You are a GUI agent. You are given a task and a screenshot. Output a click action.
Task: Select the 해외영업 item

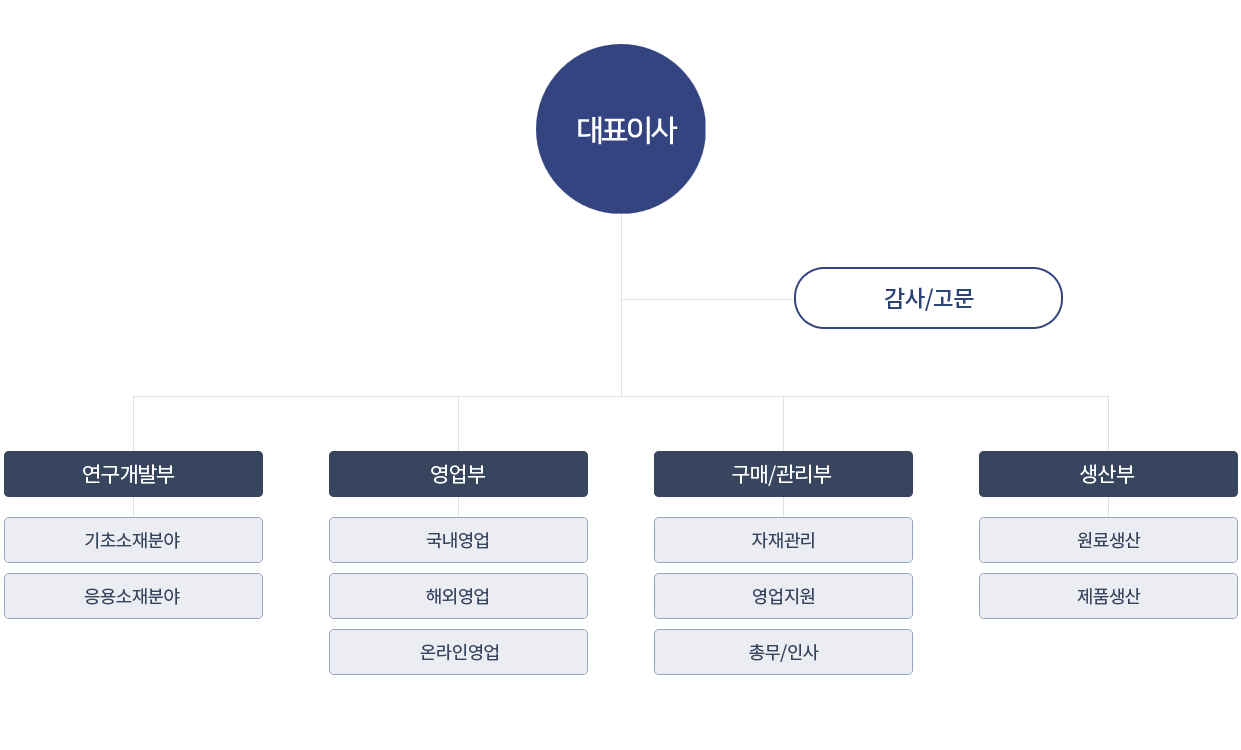tap(458, 596)
